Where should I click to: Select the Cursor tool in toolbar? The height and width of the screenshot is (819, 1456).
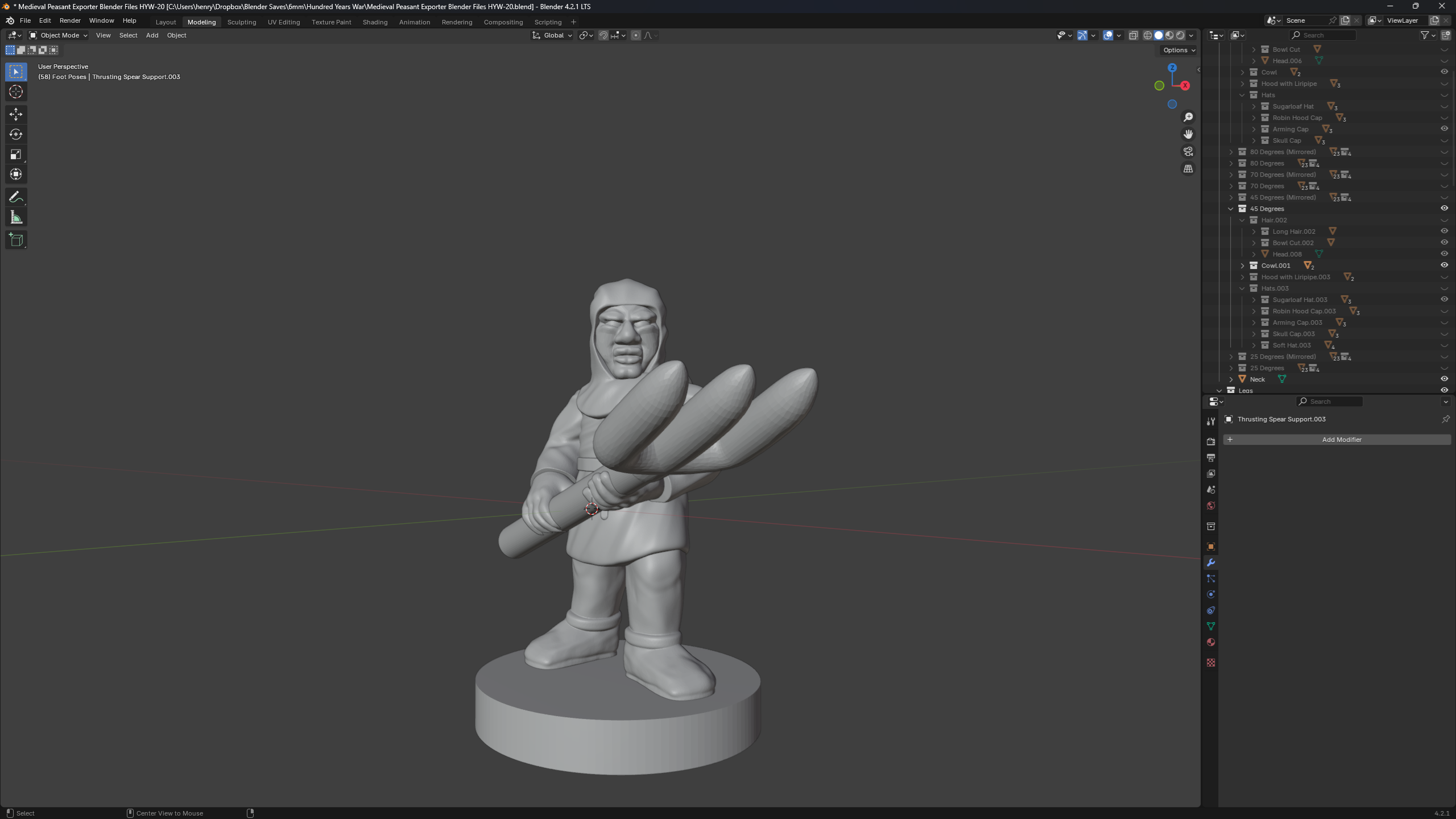(x=16, y=92)
